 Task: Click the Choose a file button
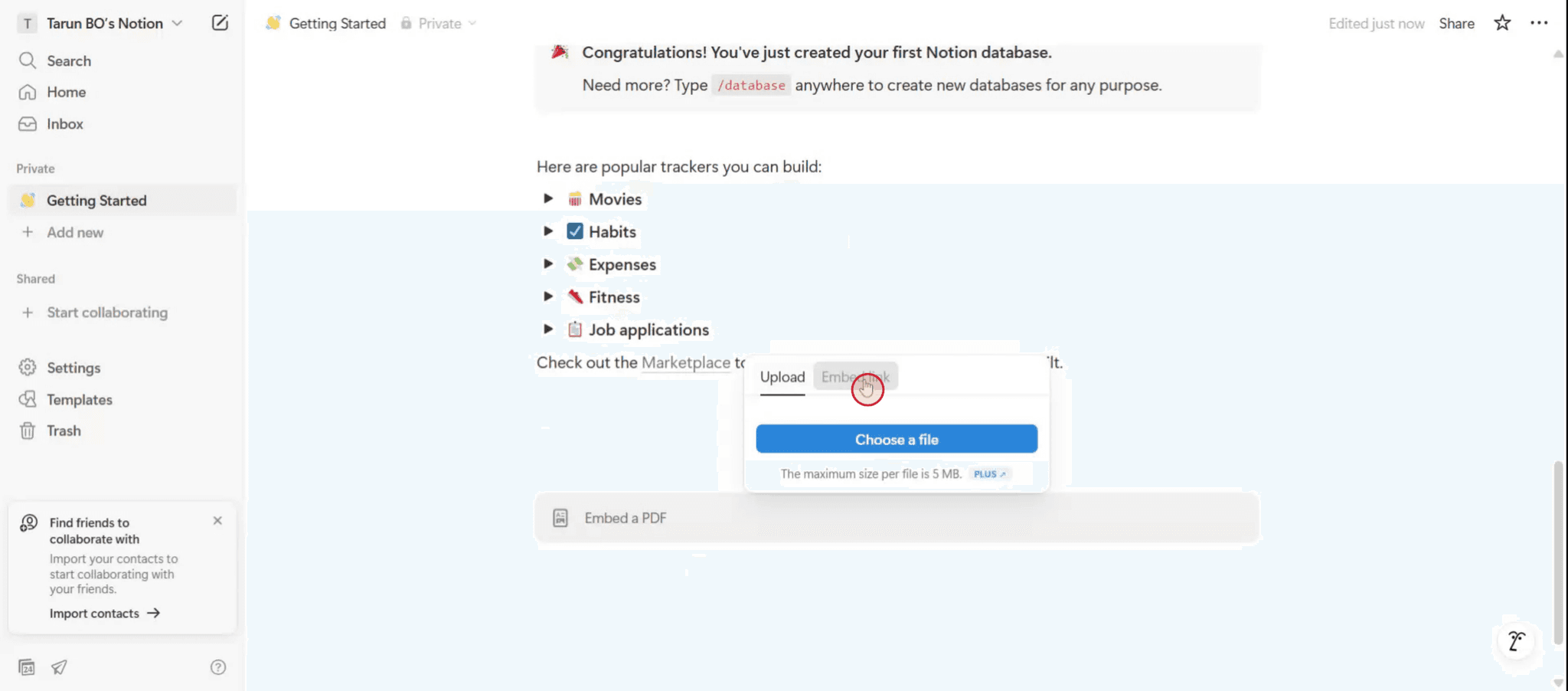(x=896, y=438)
